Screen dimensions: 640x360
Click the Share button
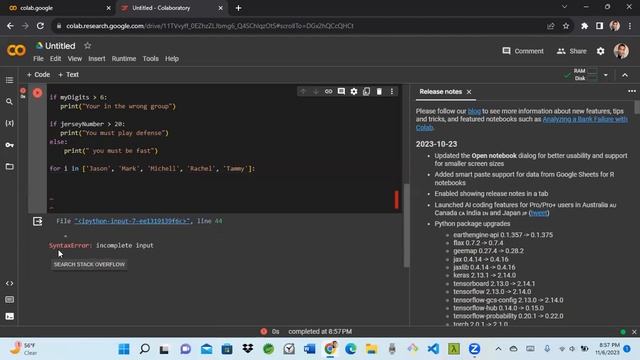(571, 51)
